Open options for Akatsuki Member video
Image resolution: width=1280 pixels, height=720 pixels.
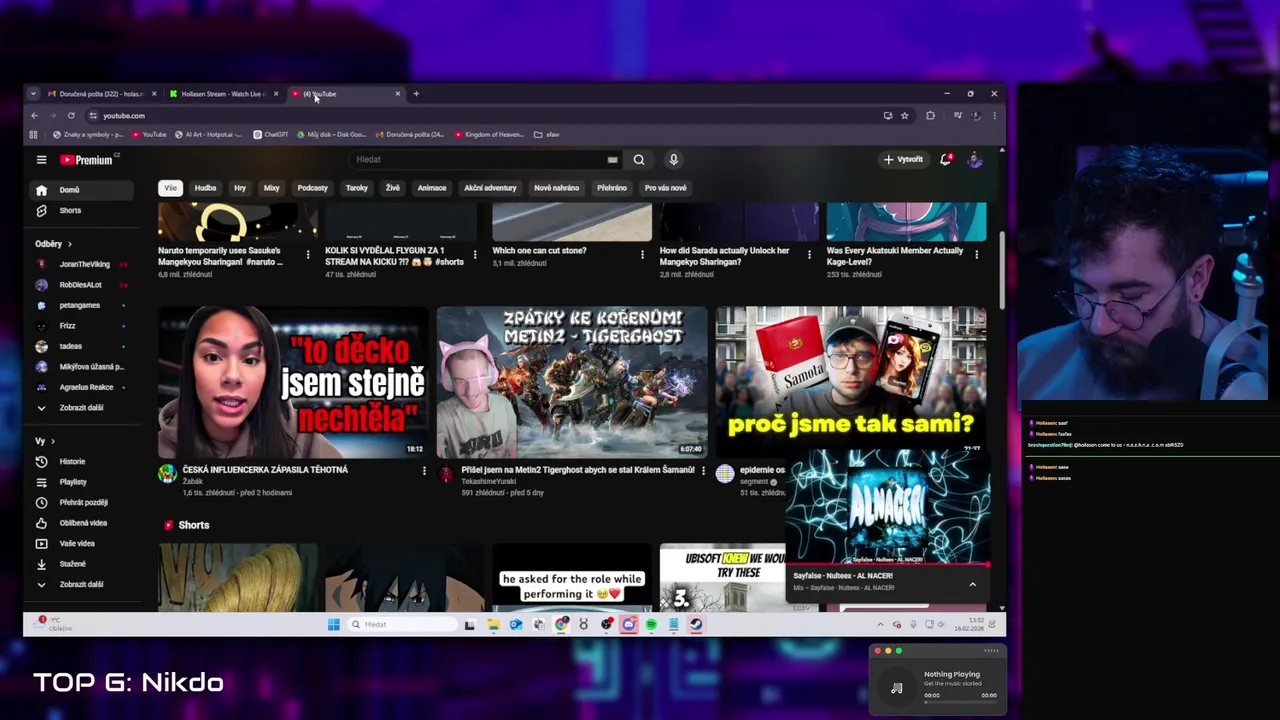976,255
